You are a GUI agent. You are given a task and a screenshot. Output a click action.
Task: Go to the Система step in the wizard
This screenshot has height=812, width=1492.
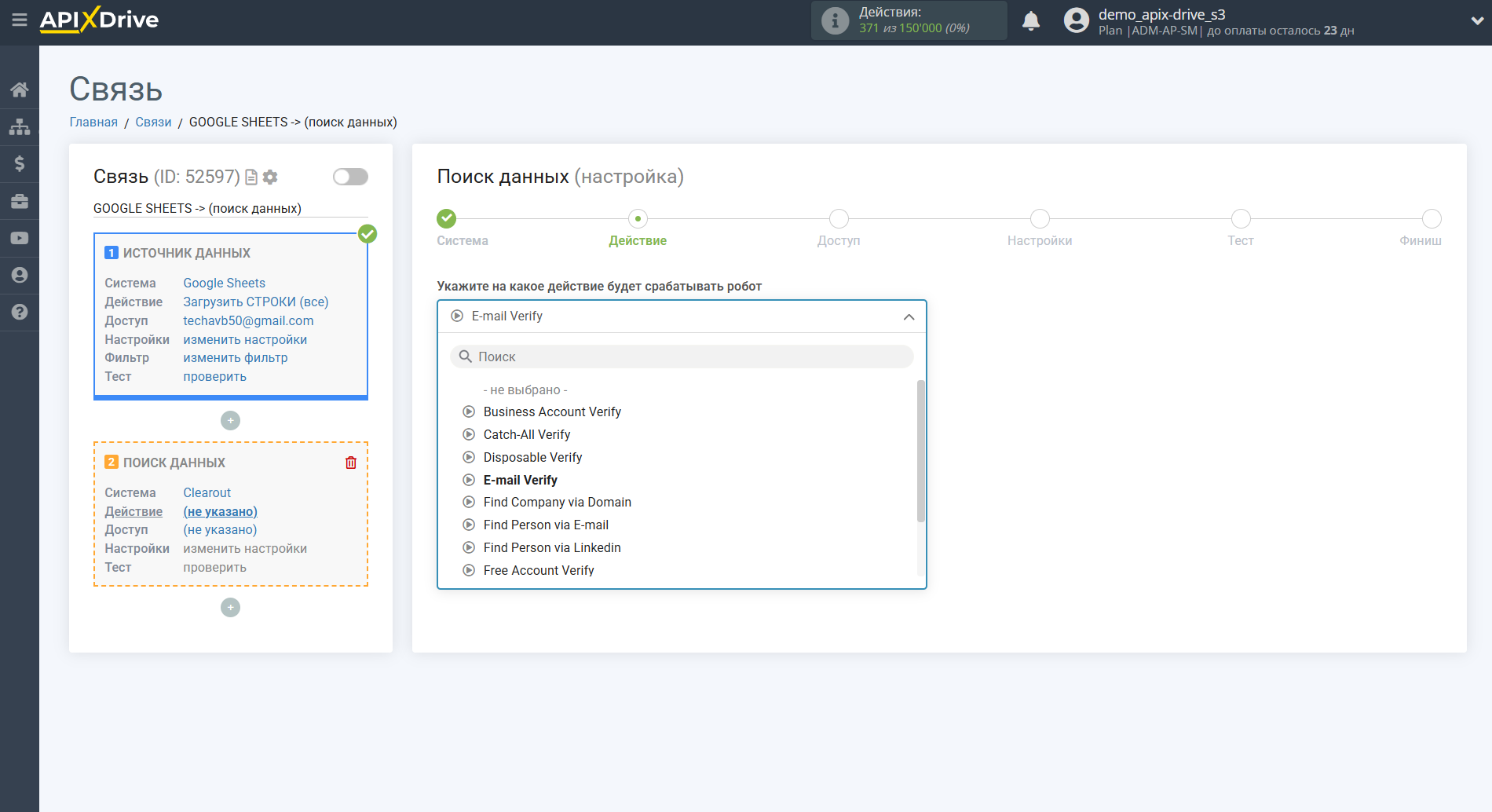[x=447, y=219]
